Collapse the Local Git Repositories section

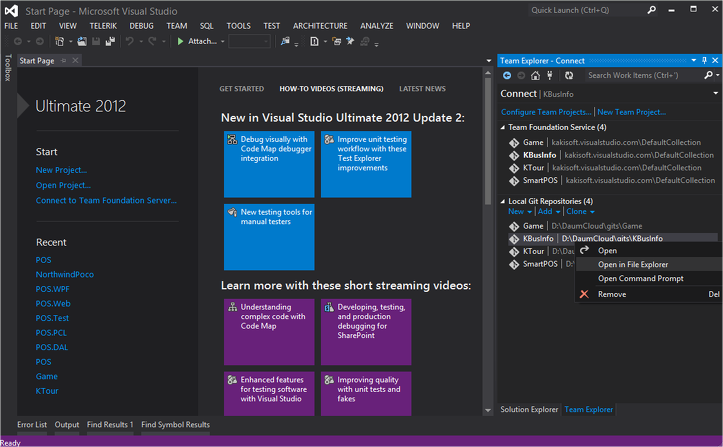coord(503,201)
